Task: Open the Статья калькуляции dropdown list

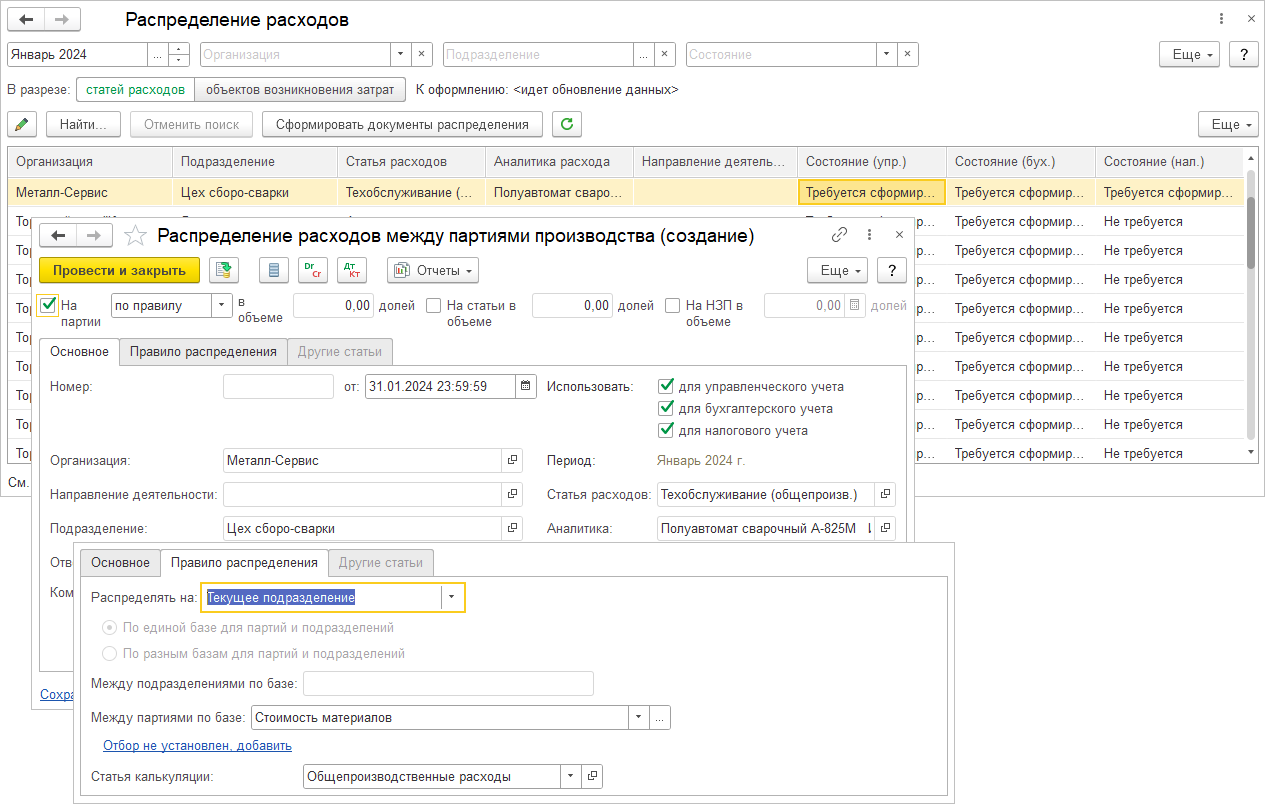Action: pos(569,776)
